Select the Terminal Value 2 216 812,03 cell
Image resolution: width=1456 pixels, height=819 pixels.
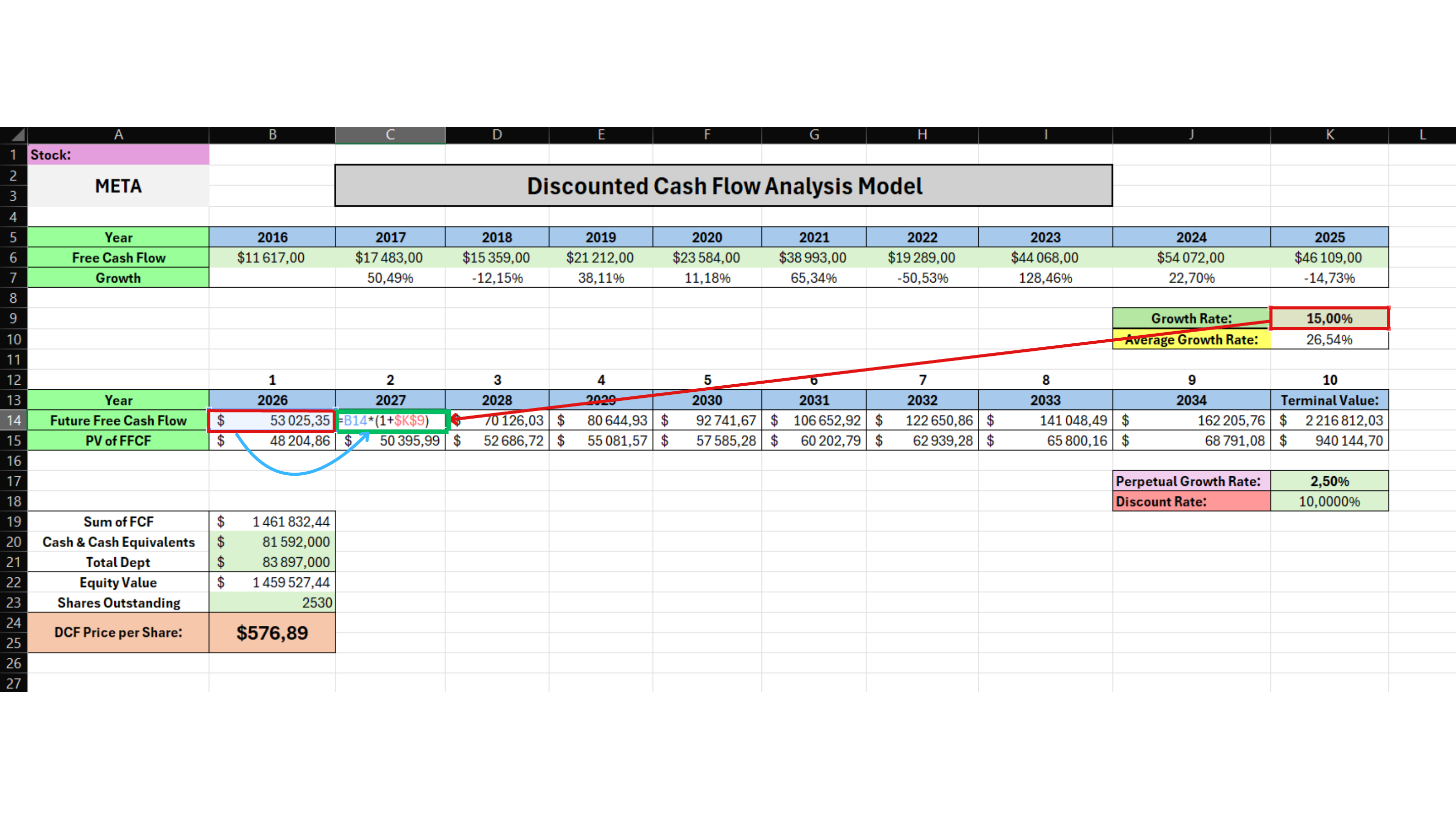(x=1330, y=421)
